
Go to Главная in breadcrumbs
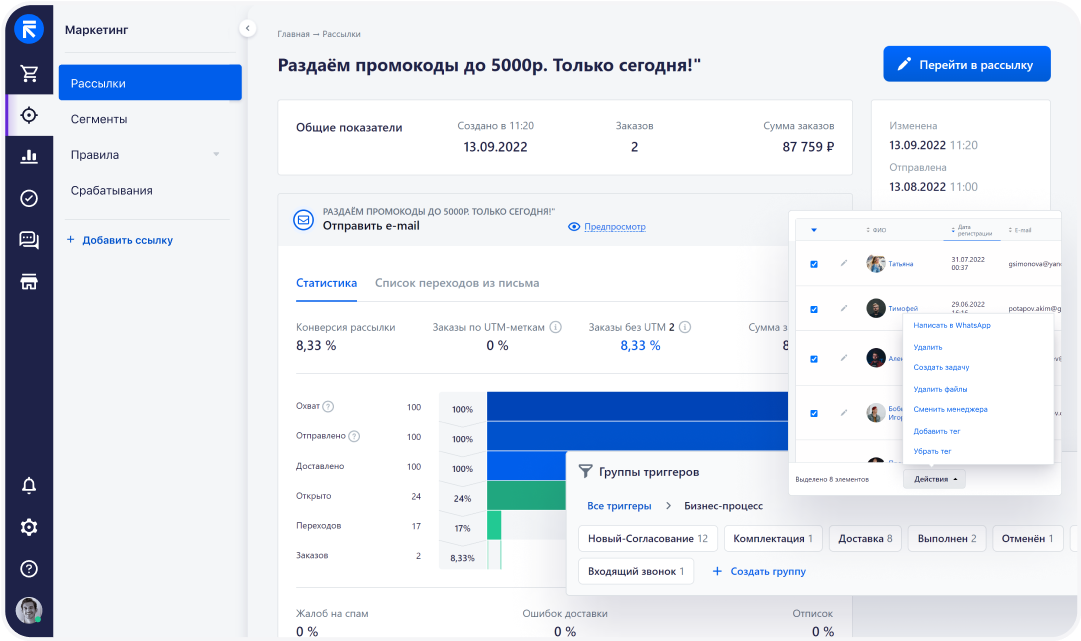[293, 34]
